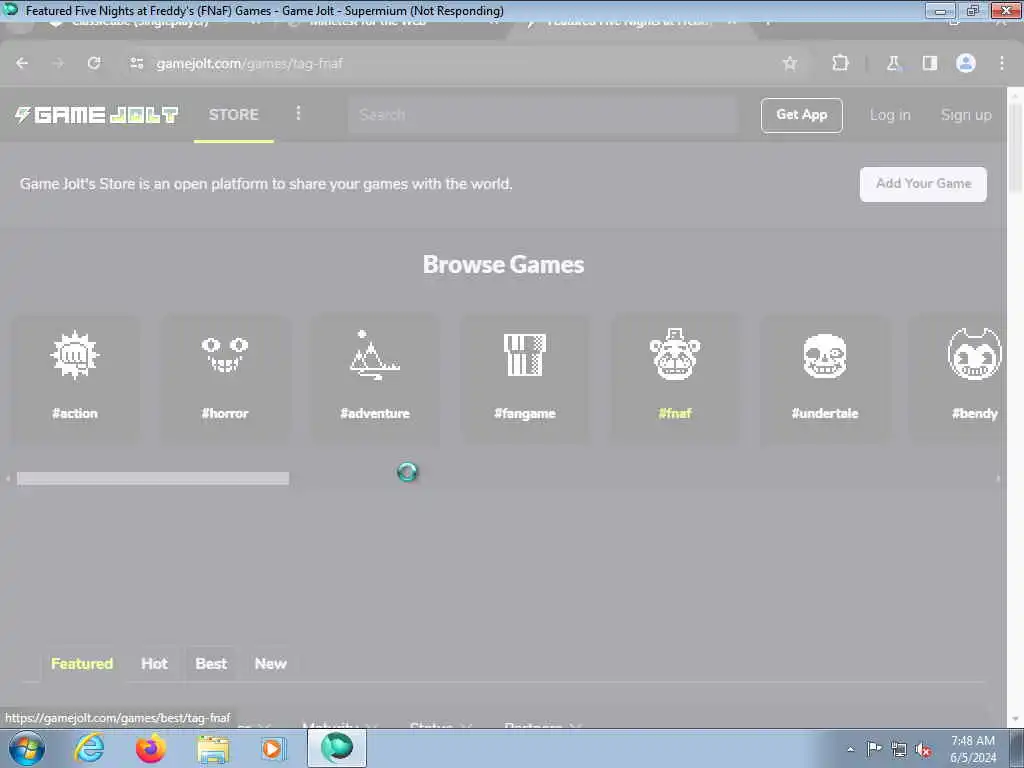
Task: Switch to the New games tab
Action: (270, 664)
